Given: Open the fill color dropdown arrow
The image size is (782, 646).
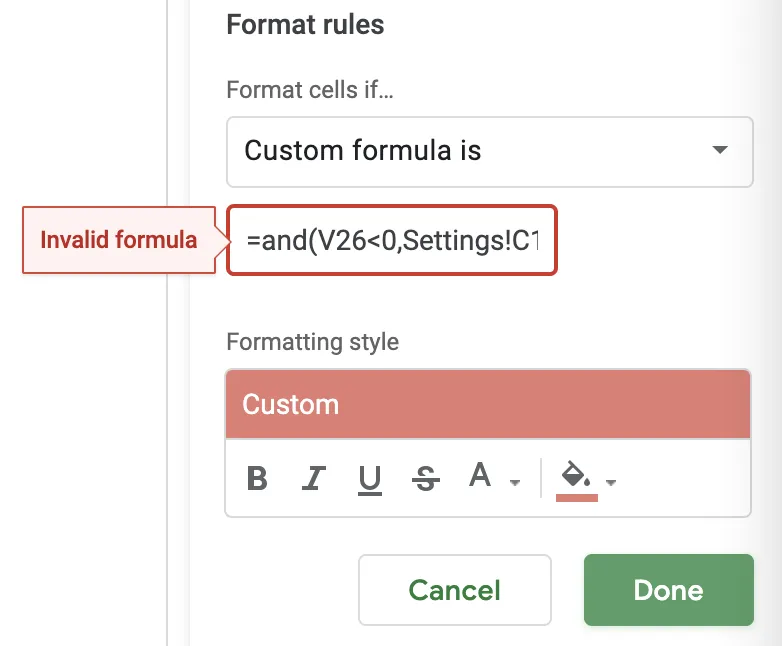Looking at the screenshot, I should (611, 483).
